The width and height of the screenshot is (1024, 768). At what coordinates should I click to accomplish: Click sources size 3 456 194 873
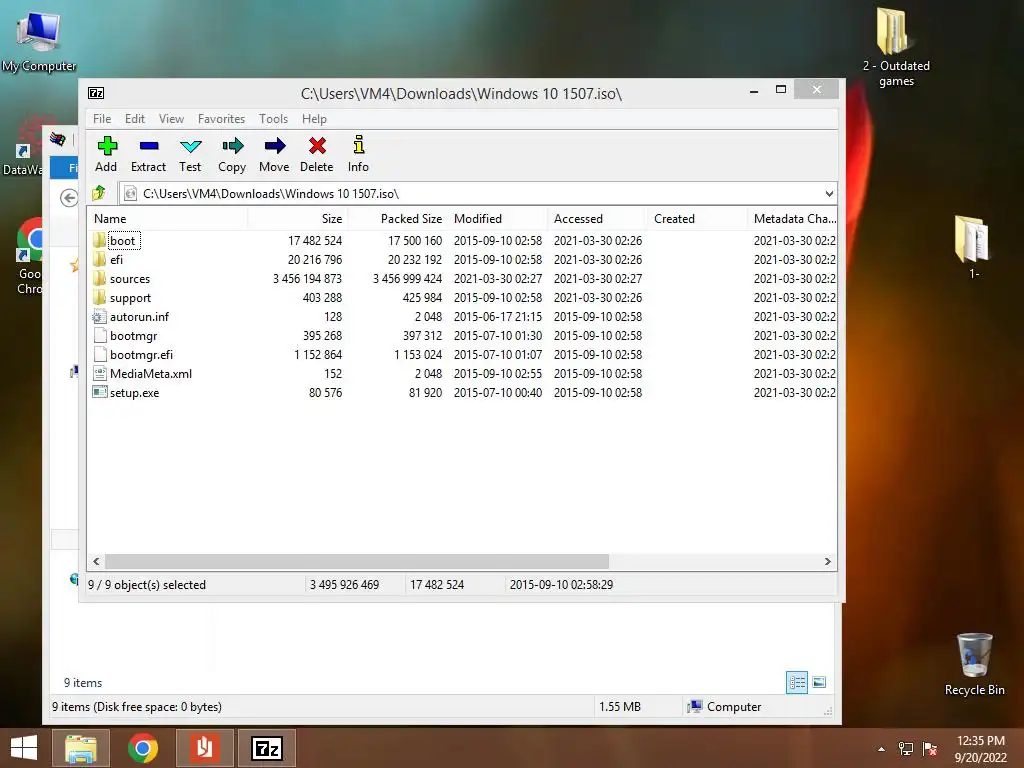tap(307, 279)
